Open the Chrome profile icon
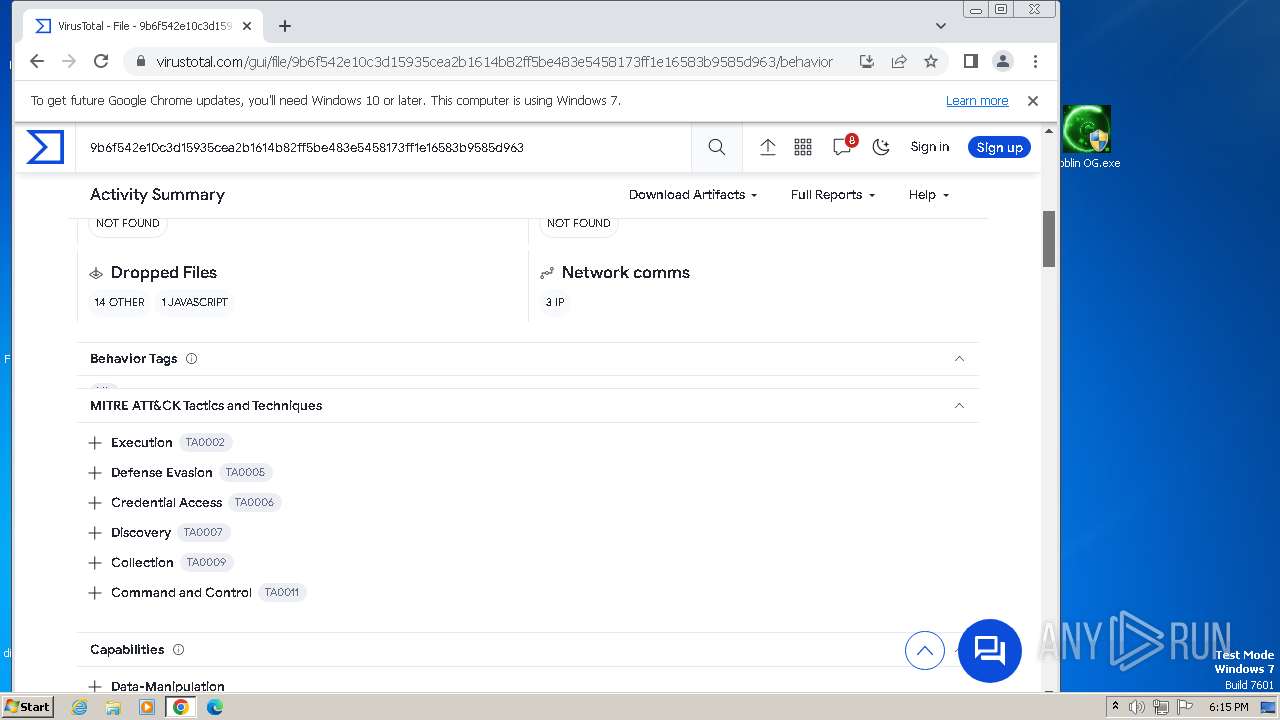This screenshot has height=720, width=1280. point(1003,61)
